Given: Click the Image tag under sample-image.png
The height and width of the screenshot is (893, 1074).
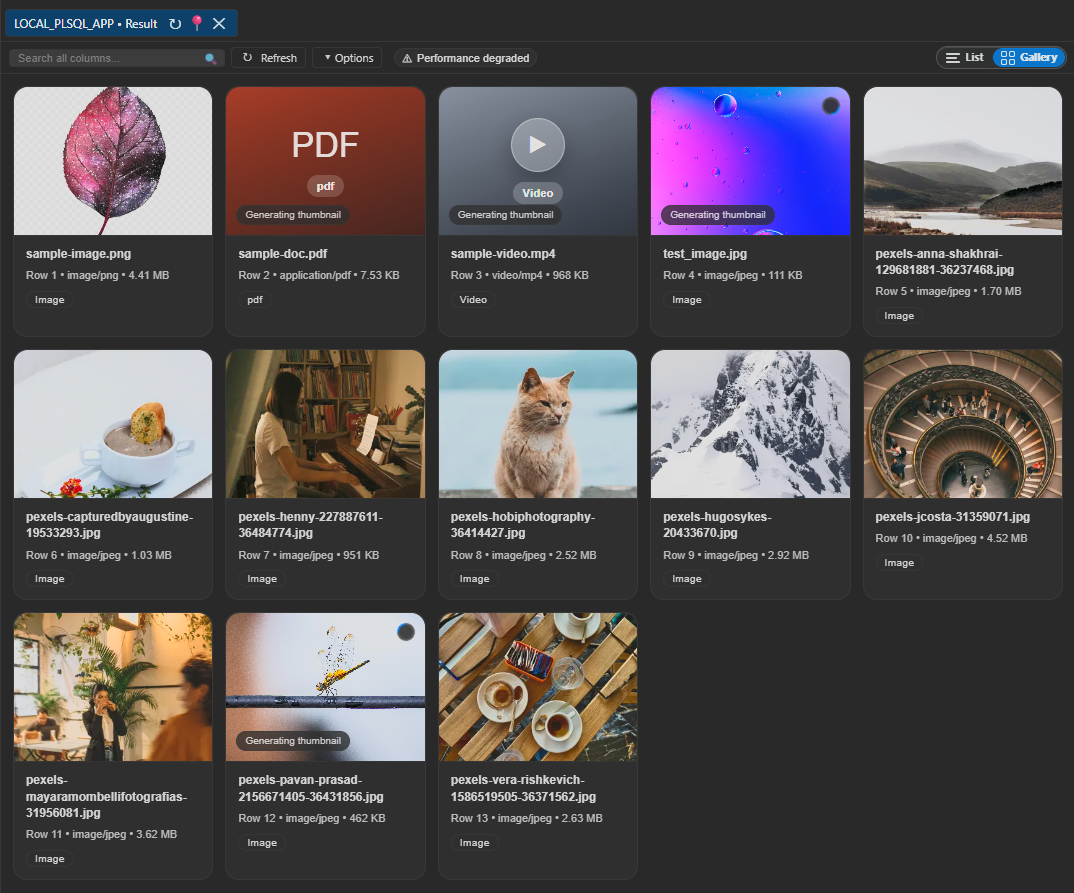Looking at the screenshot, I should pyautogui.click(x=49, y=300).
